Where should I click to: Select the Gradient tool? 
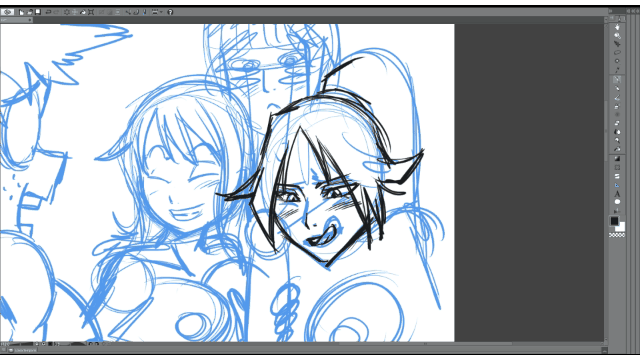tap(617, 158)
